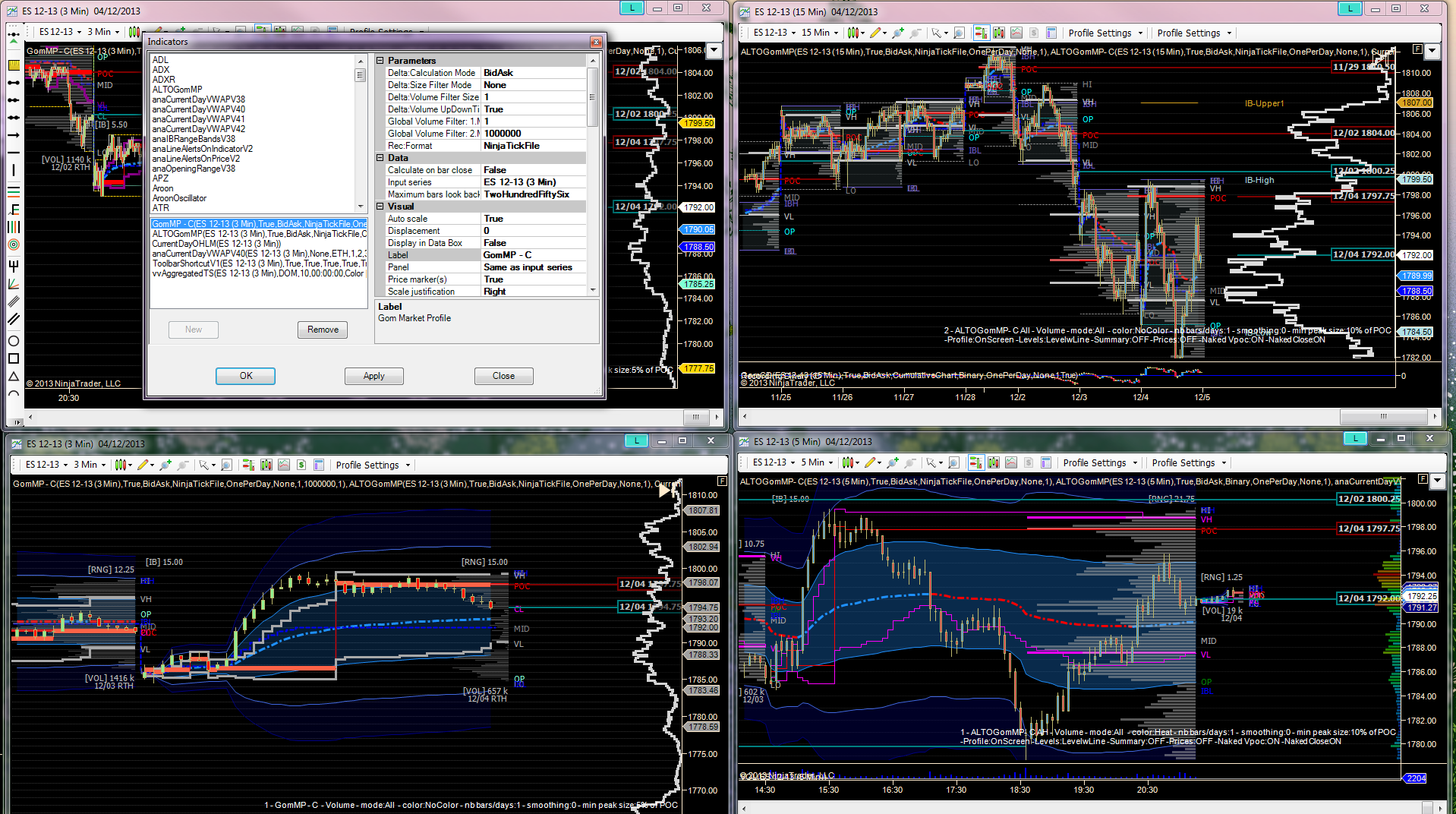Toggle link button L on 15 Min chart window
Viewport: 1456px width, 814px height.
pyautogui.click(x=1350, y=8)
